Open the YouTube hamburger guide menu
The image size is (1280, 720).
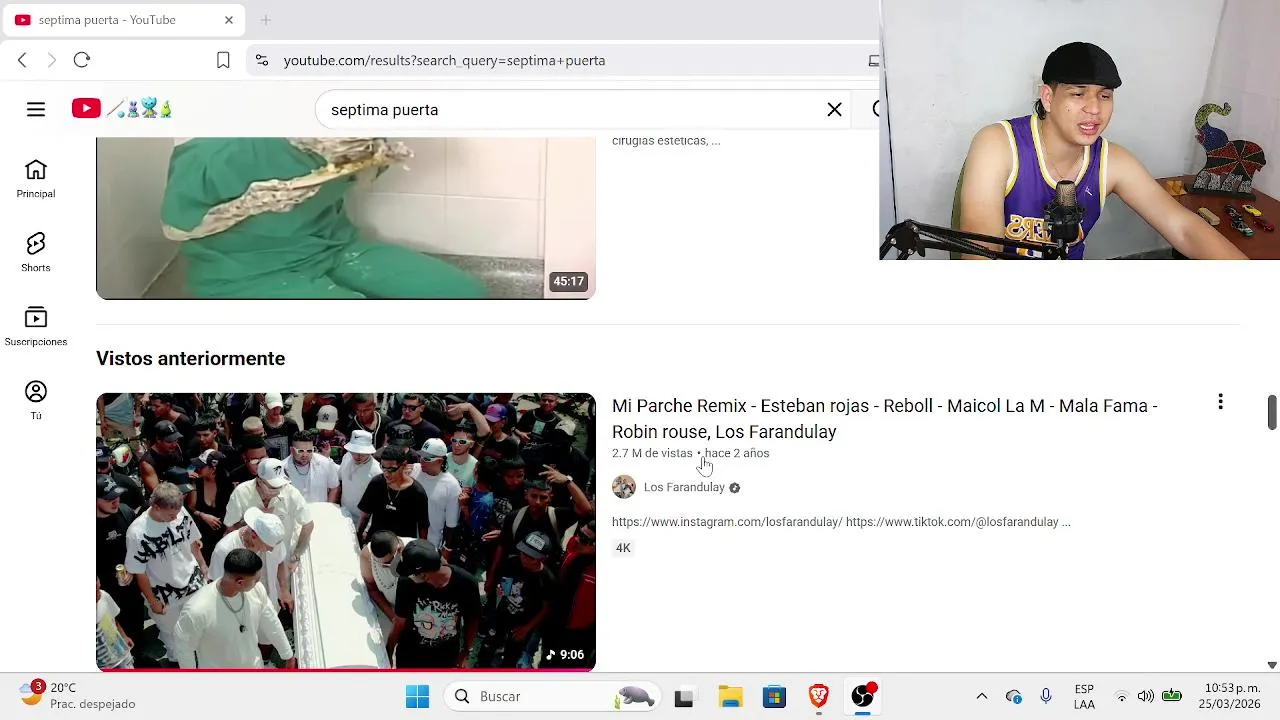click(x=36, y=109)
